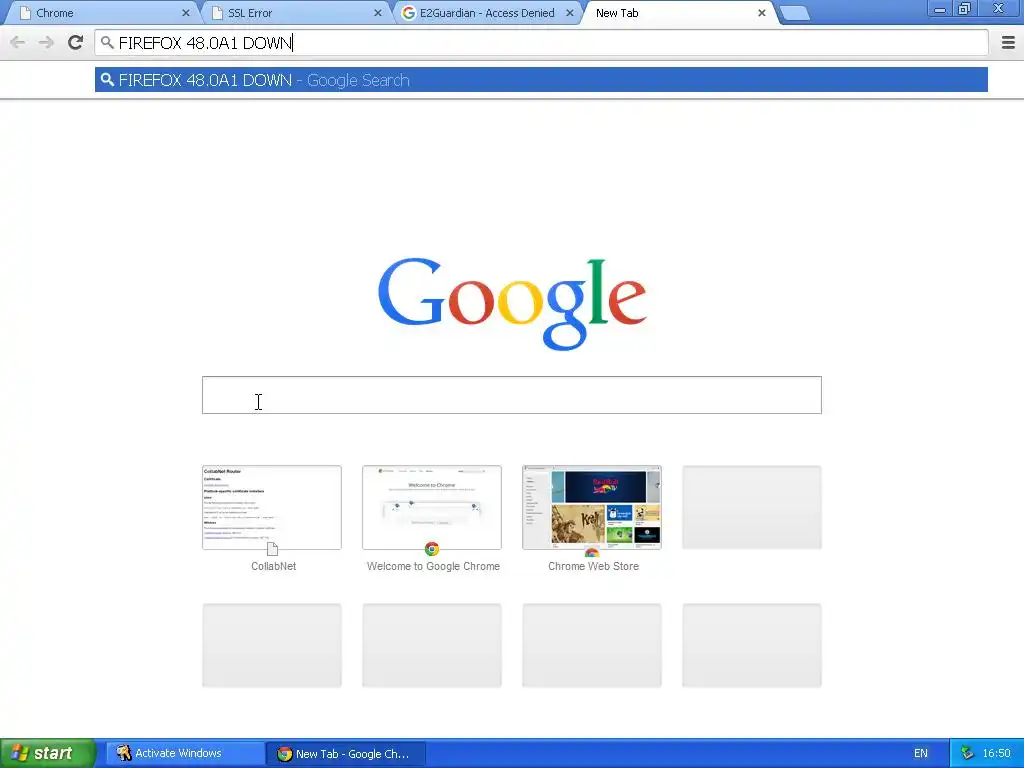
Task: Open the Welcome to Google Chrome thumbnail
Action: pyautogui.click(x=432, y=507)
